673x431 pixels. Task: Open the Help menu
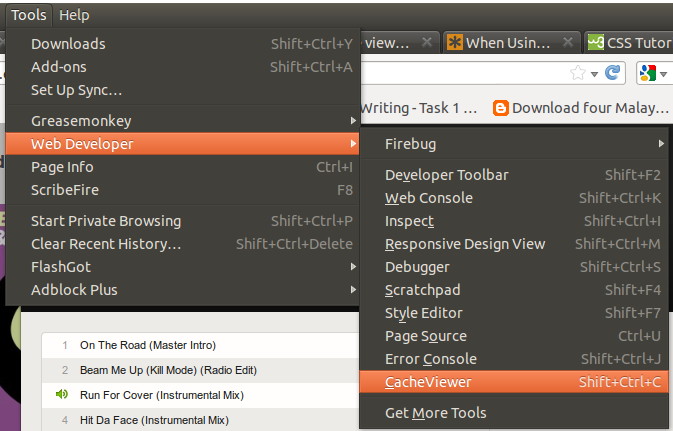pyautogui.click(x=74, y=15)
